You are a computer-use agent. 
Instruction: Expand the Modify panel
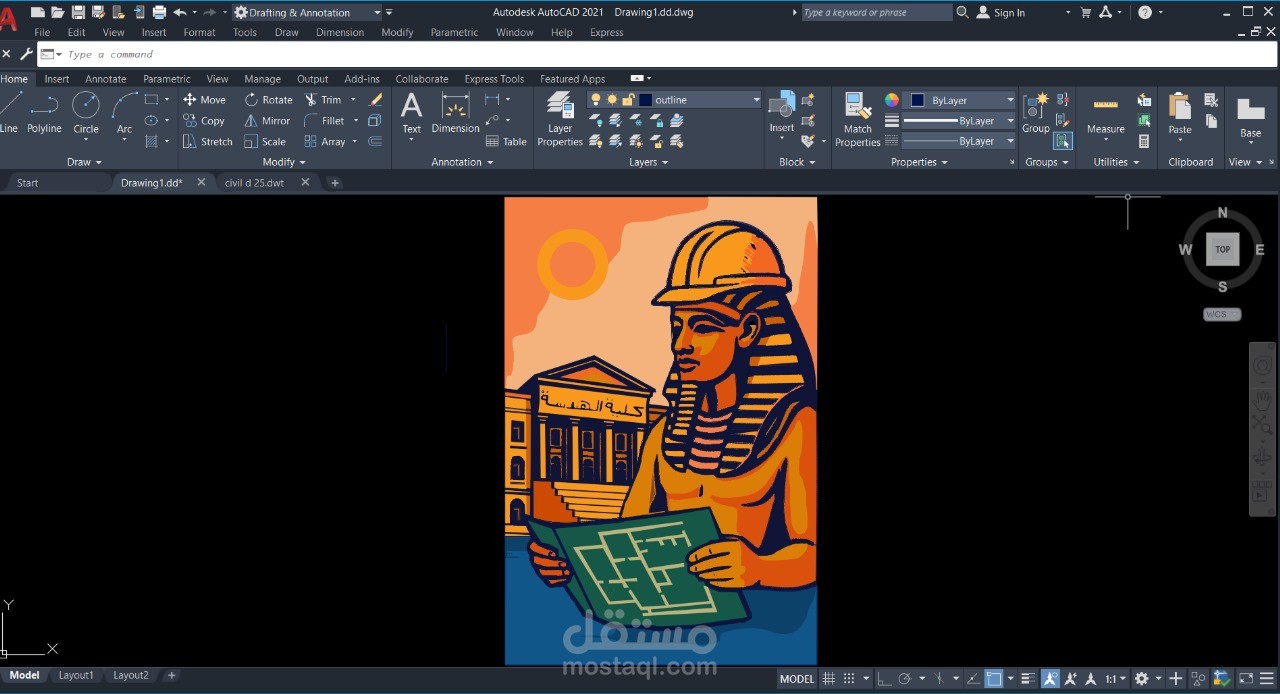click(284, 162)
